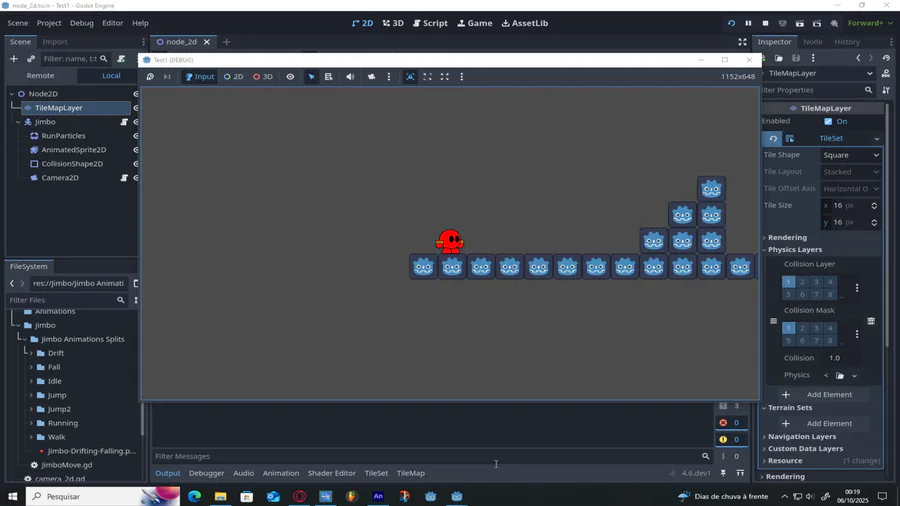This screenshot has width=900, height=506.
Task: Save the edited resource in Inspector
Action: point(796,58)
